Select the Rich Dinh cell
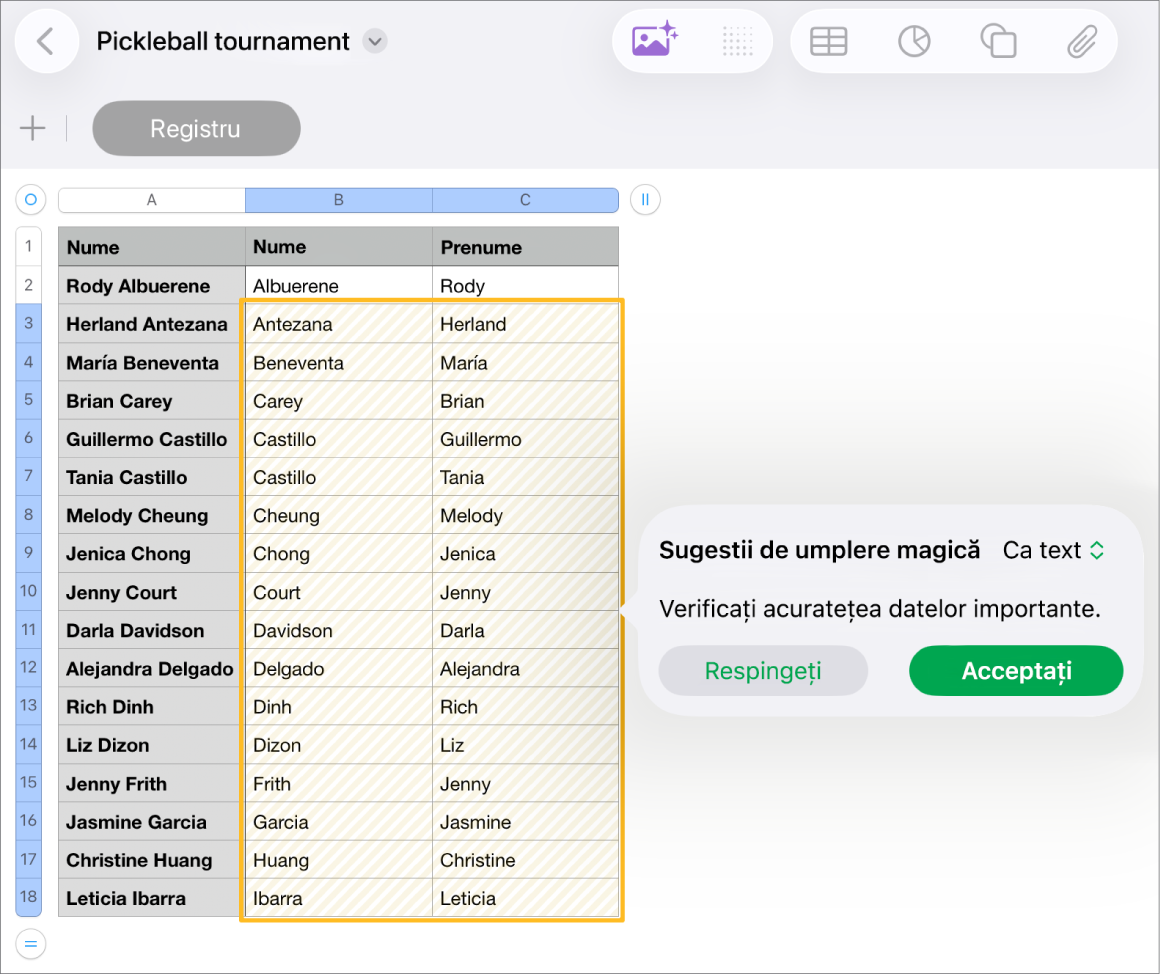The image size is (1160, 976). coord(152,707)
